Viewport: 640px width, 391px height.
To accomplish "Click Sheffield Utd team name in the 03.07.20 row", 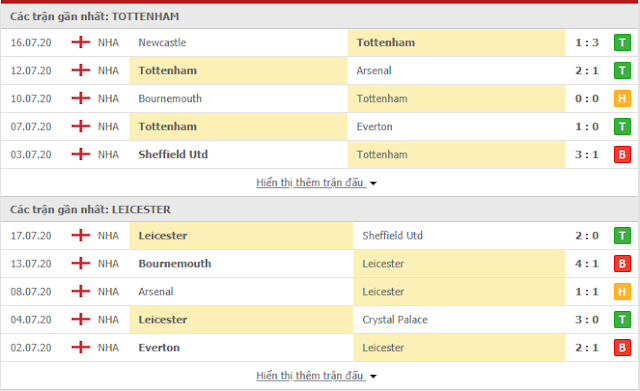I will click(173, 154).
